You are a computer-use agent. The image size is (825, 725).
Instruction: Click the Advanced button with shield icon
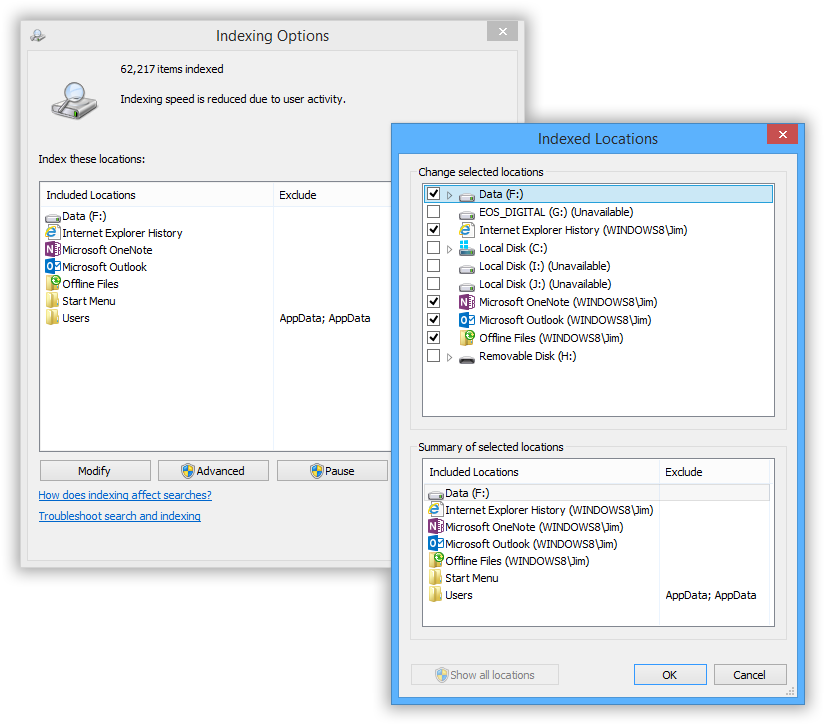[x=213, y=470]
